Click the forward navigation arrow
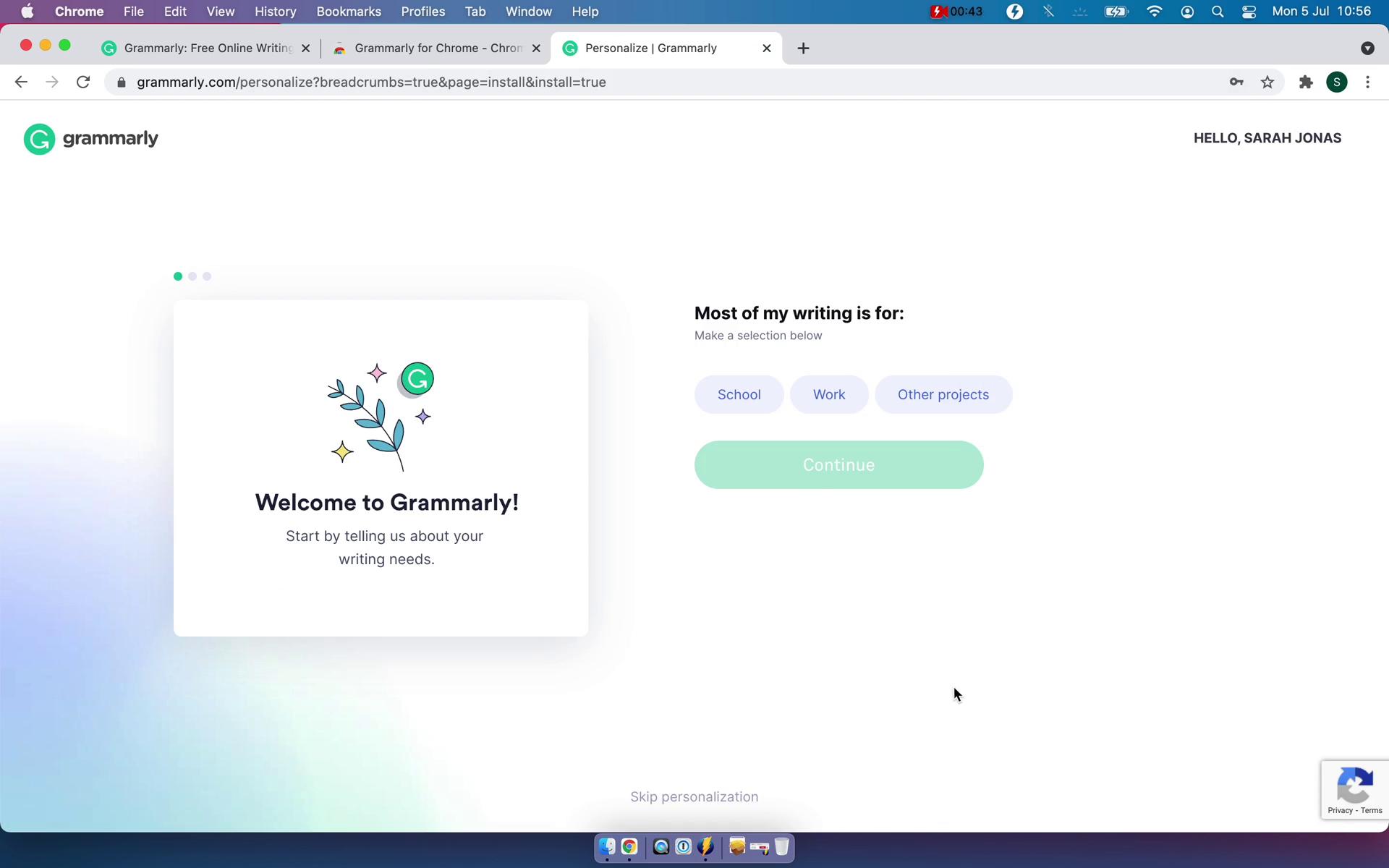 [52, 82]
